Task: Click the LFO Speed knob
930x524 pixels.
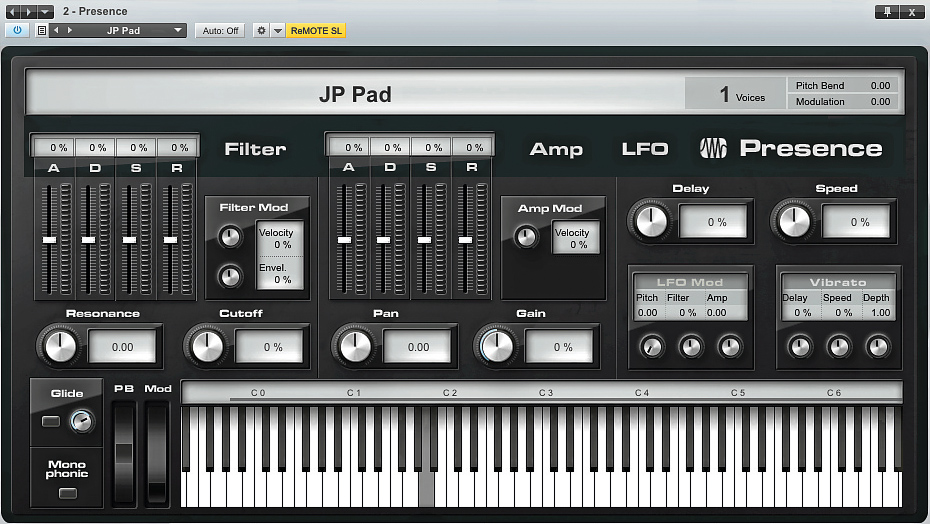Action: pos(794,221)
